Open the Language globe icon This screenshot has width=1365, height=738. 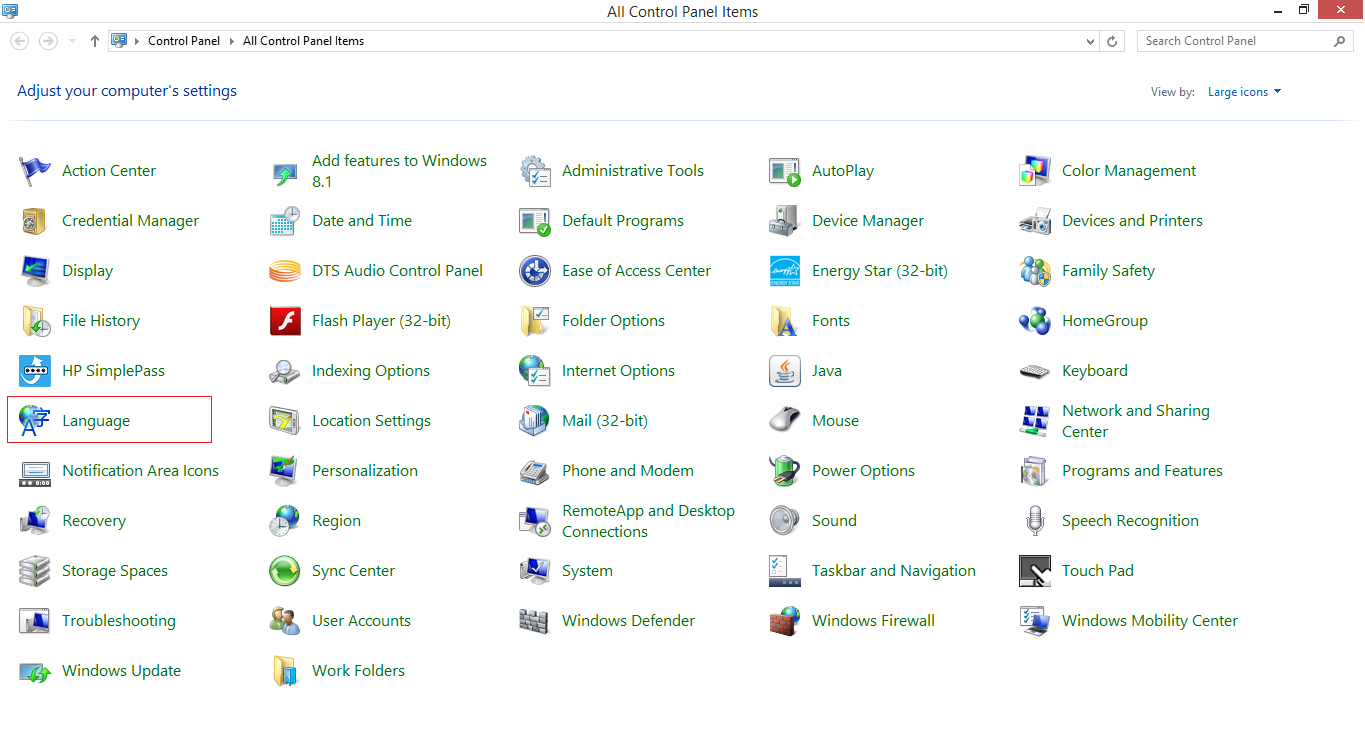pos(35,421)
